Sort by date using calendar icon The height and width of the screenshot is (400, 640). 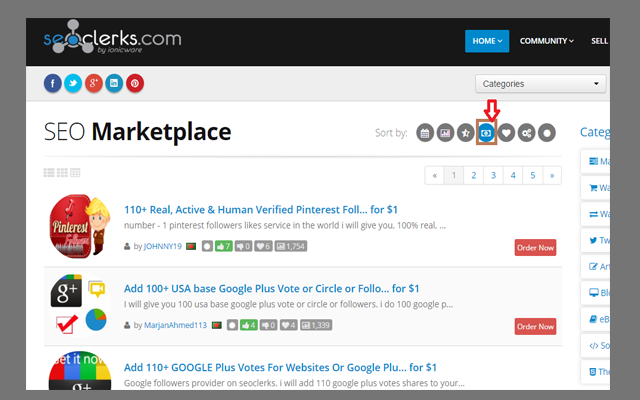click(425, 132)
